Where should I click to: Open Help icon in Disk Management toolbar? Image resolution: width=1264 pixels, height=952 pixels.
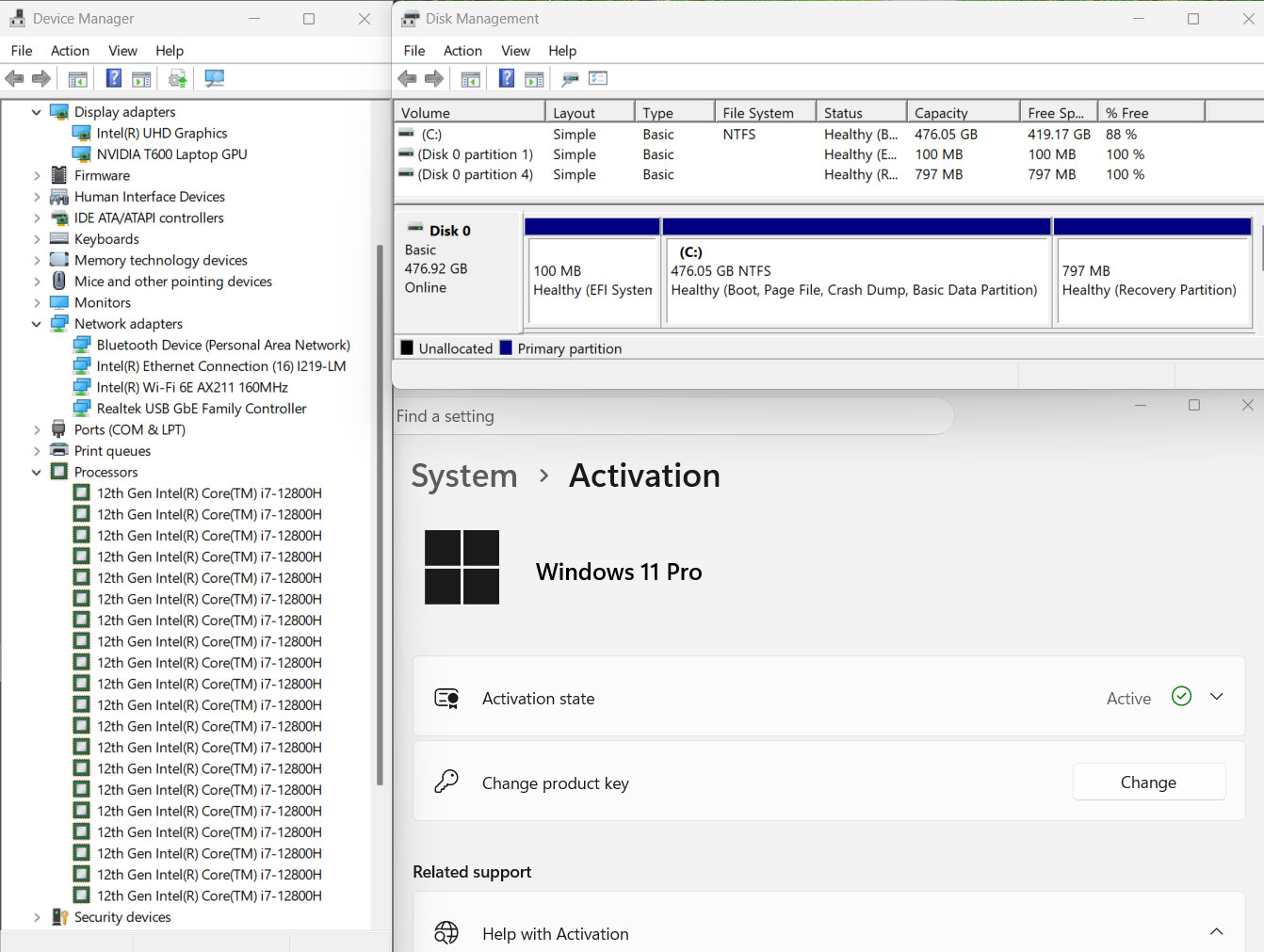(507, 79)
